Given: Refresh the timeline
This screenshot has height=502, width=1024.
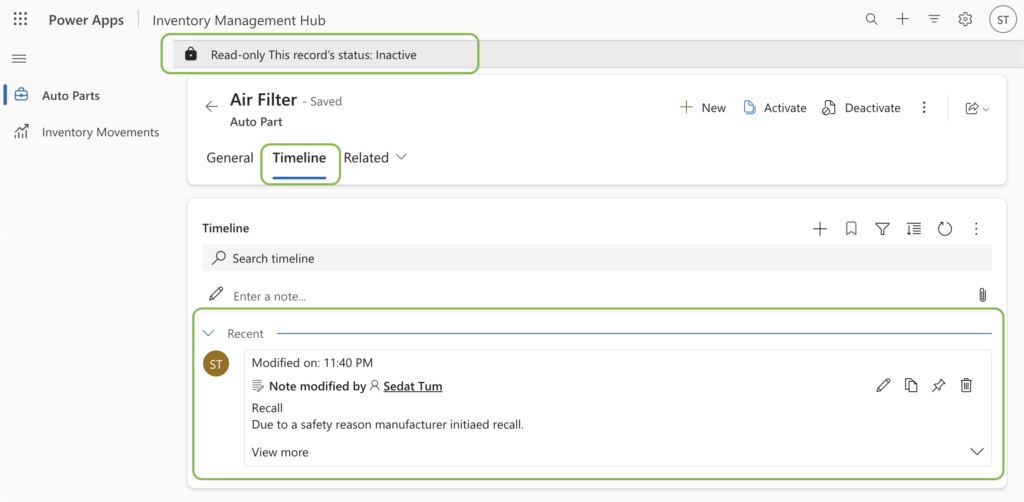Looking at the screenshot, I should coord(945,229).
